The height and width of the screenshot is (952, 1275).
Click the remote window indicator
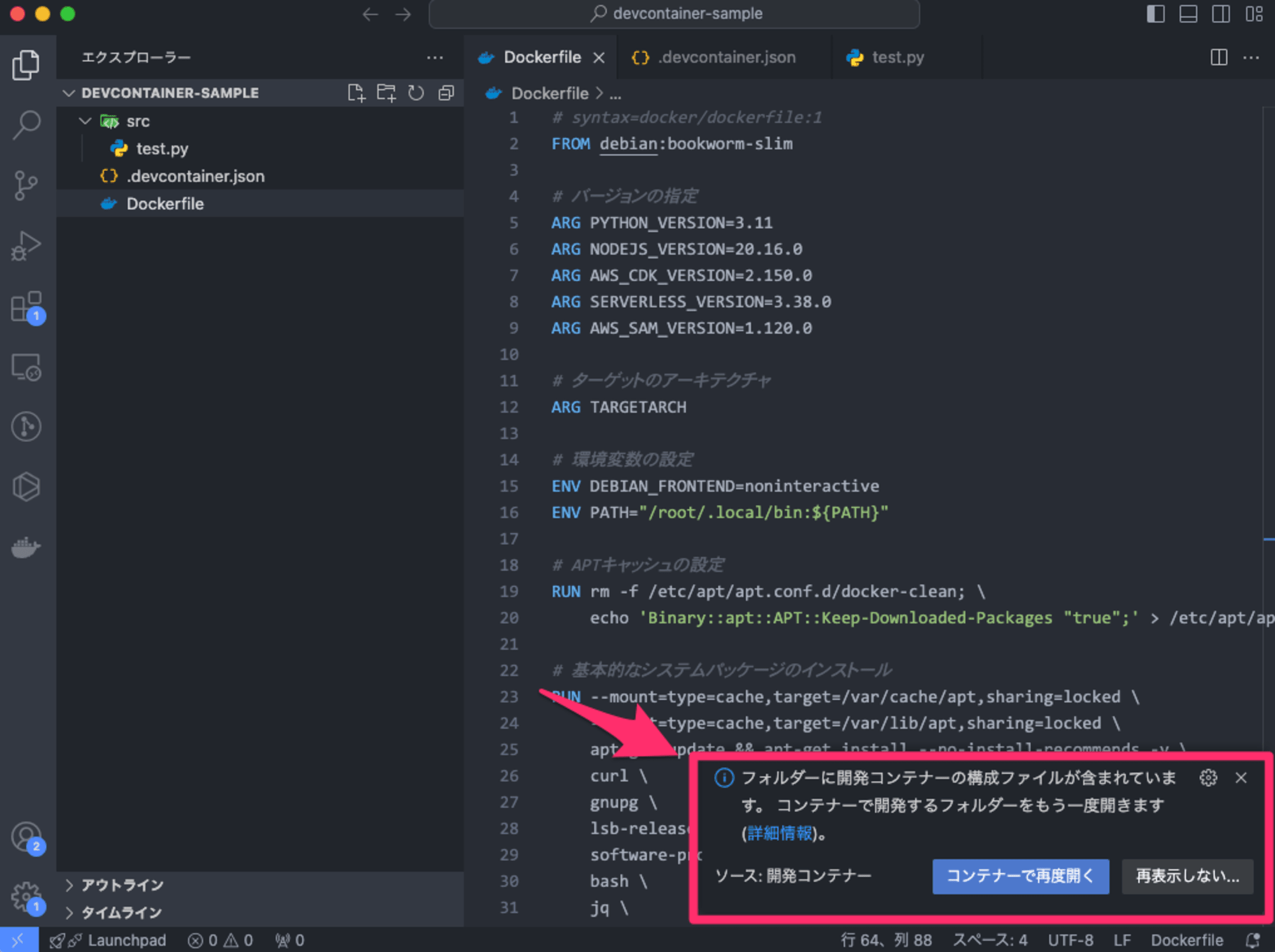18,940
